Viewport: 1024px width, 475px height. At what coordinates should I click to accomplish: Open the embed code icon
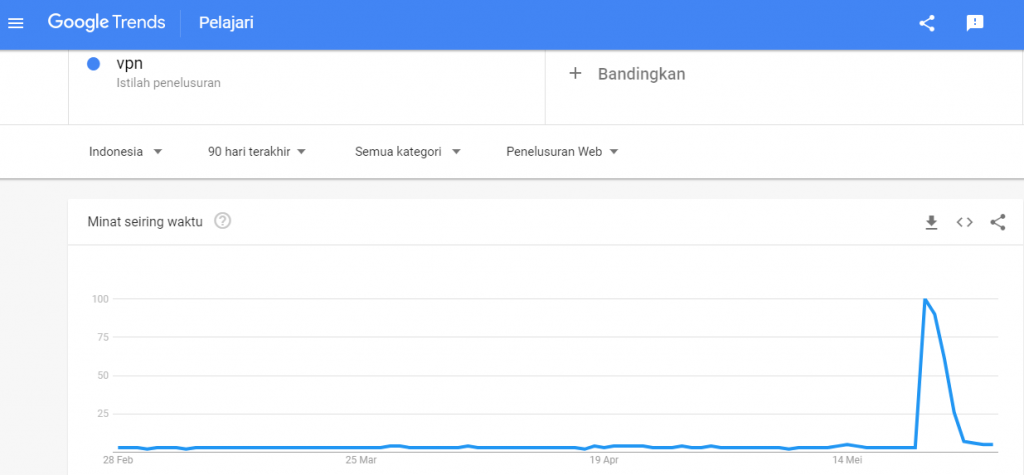point(965,222)
